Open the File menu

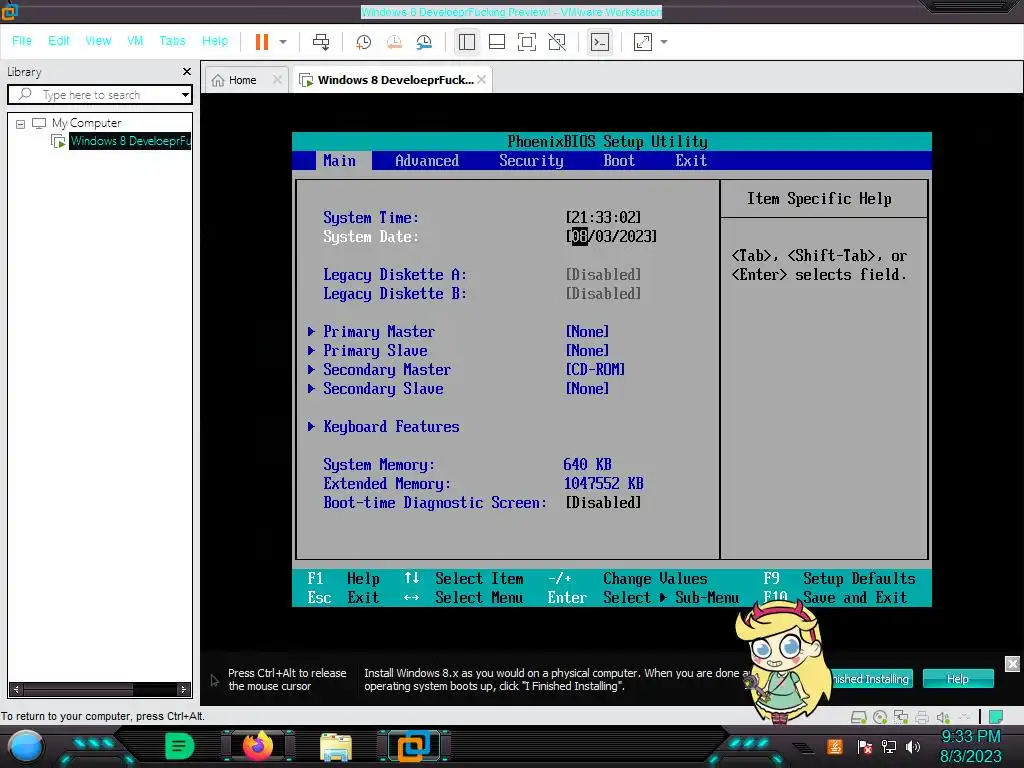(x=22, y=40)
